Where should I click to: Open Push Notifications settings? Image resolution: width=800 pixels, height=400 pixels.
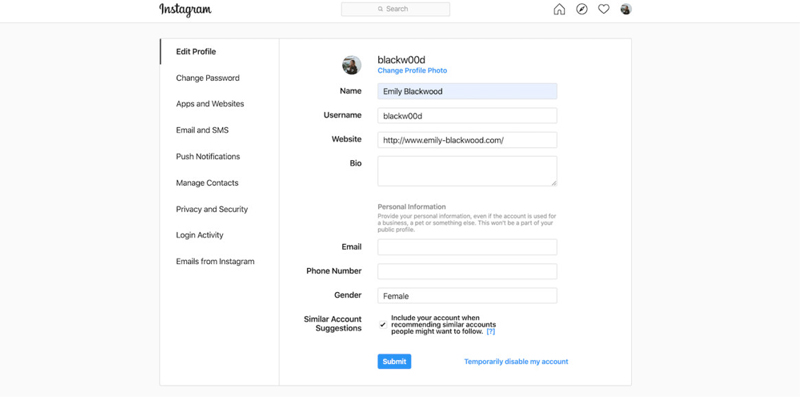(208, 157)
